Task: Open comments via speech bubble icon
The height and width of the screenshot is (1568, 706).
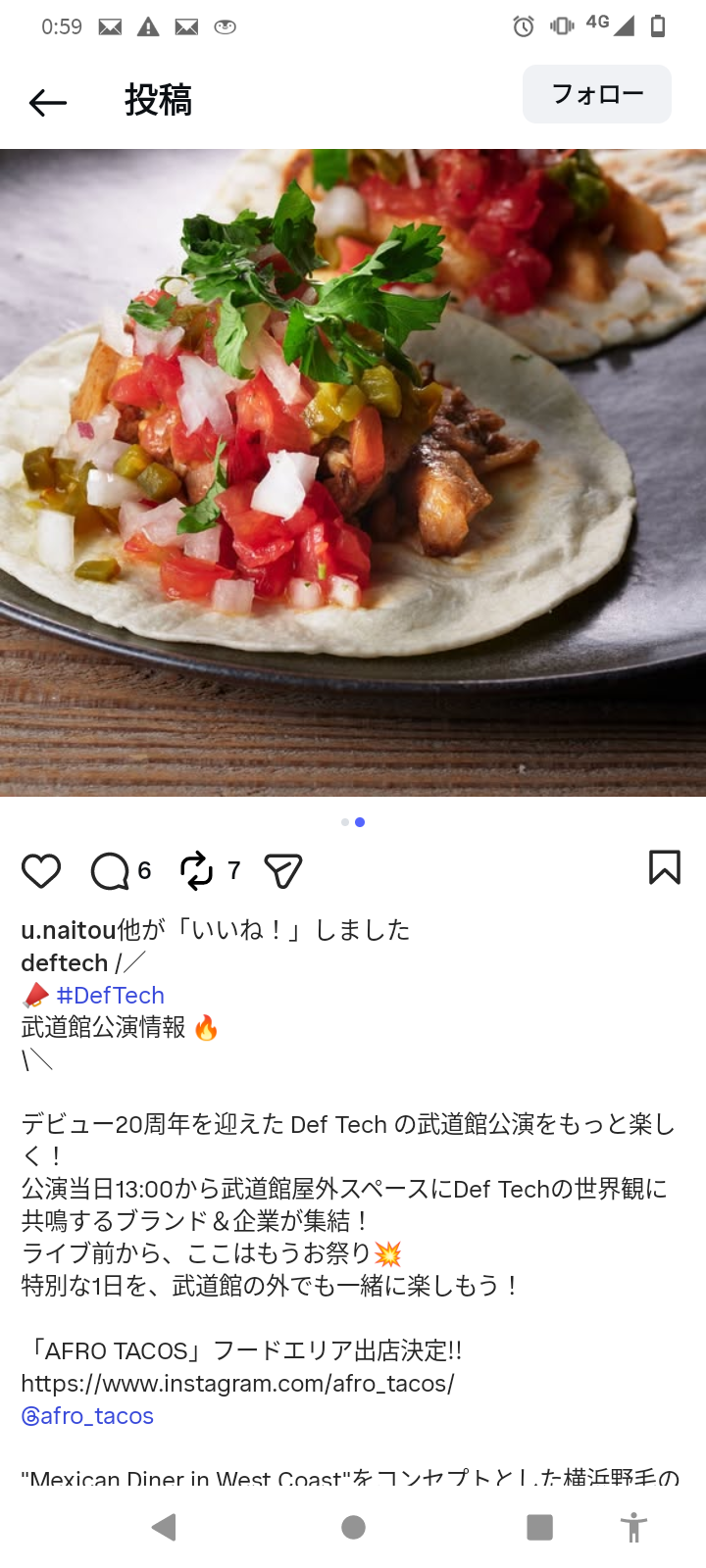Action: (x=110, y=870)
